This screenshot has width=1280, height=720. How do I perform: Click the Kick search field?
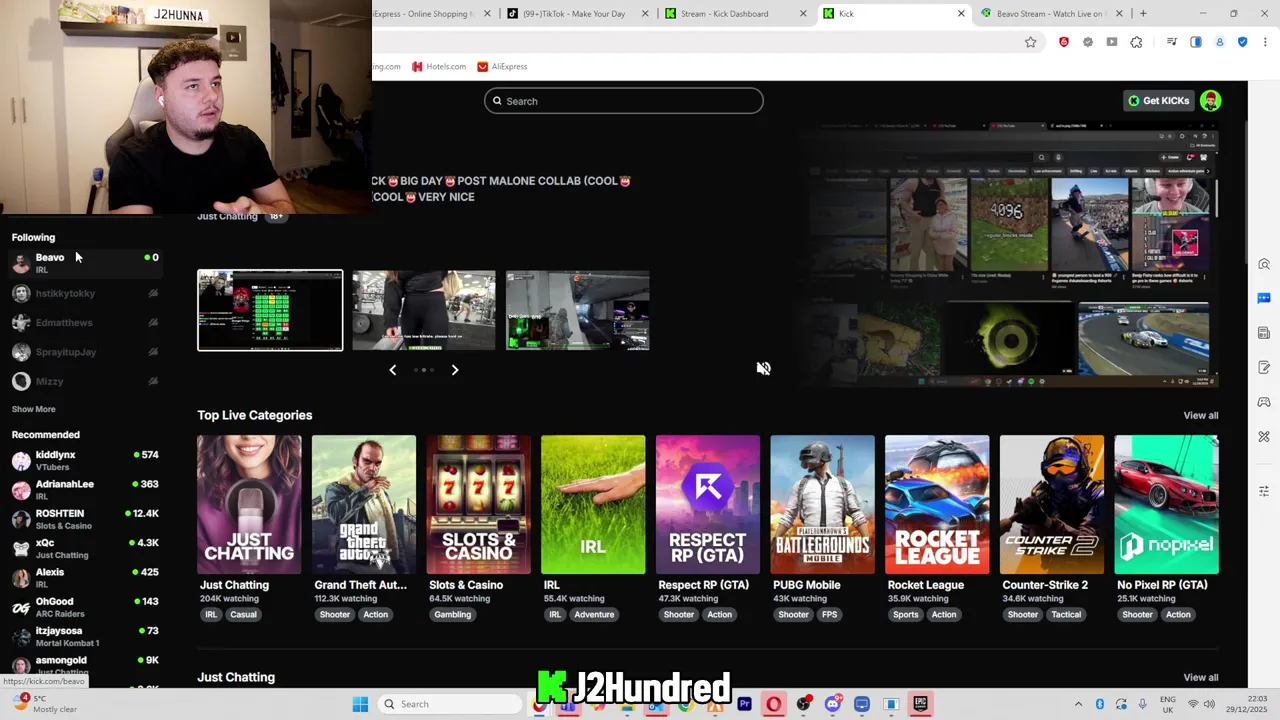[x=624, y=101]
